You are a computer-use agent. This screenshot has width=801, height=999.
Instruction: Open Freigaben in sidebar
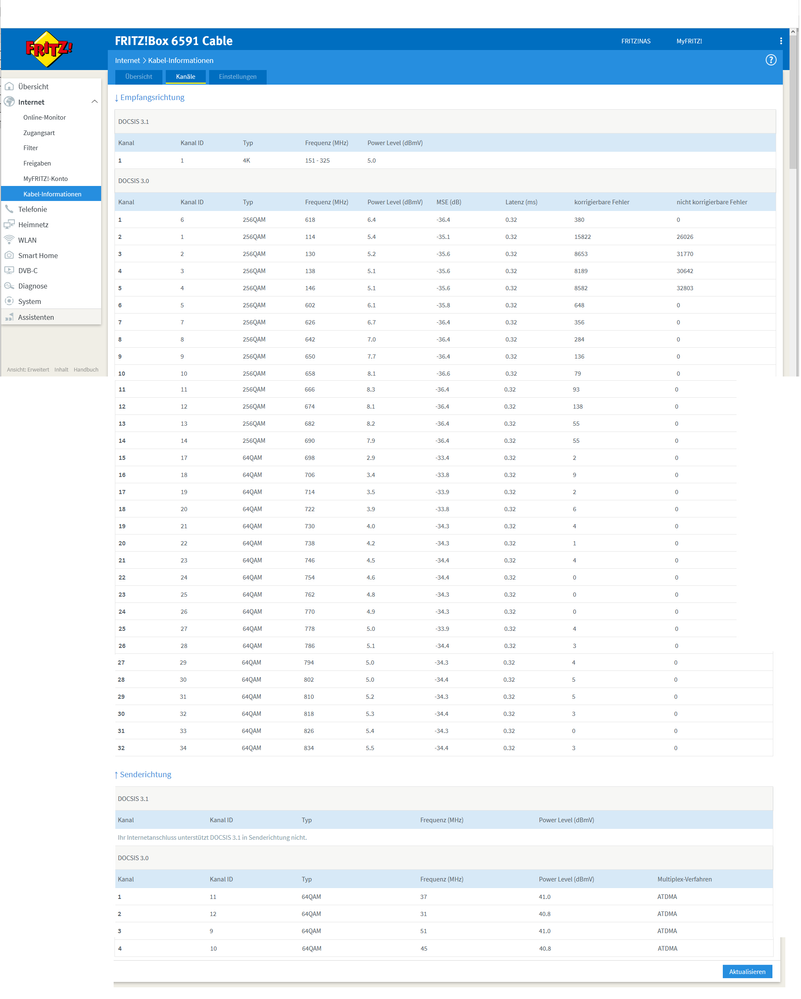click(x=37, y=163)
